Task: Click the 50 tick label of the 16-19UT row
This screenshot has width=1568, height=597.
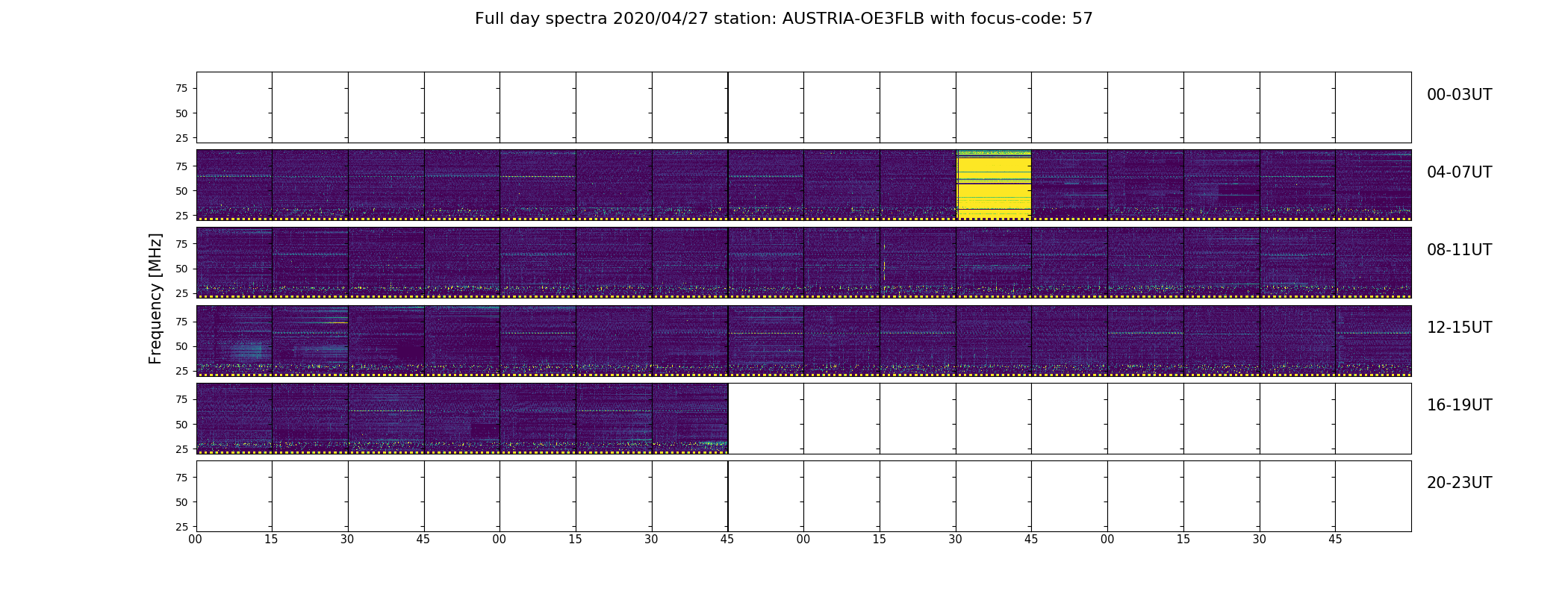Action: pyautogui.click(x=181, y=425)
